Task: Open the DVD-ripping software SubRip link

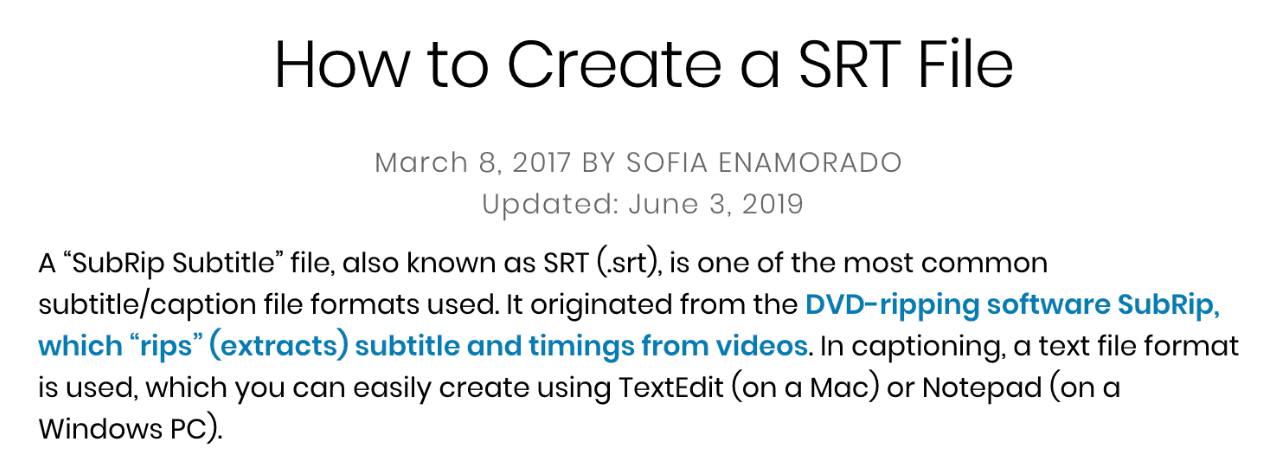Action: coord(1012,305)
